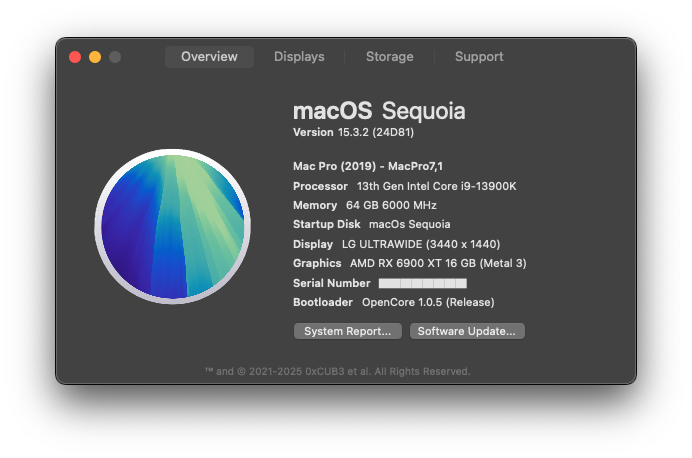The image size is (692, 458).
Task: Click "LG ULTRAWIDE (3440 x 1440)" value
Action: pos(421,244)
